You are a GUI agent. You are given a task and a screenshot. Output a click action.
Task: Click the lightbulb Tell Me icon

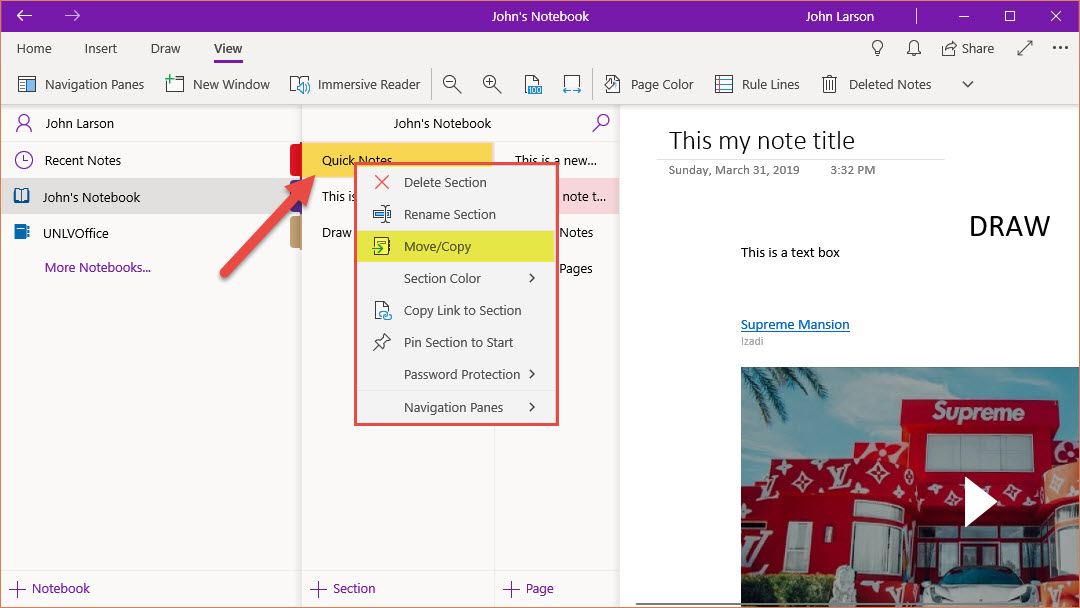click(x=878, y=48)
